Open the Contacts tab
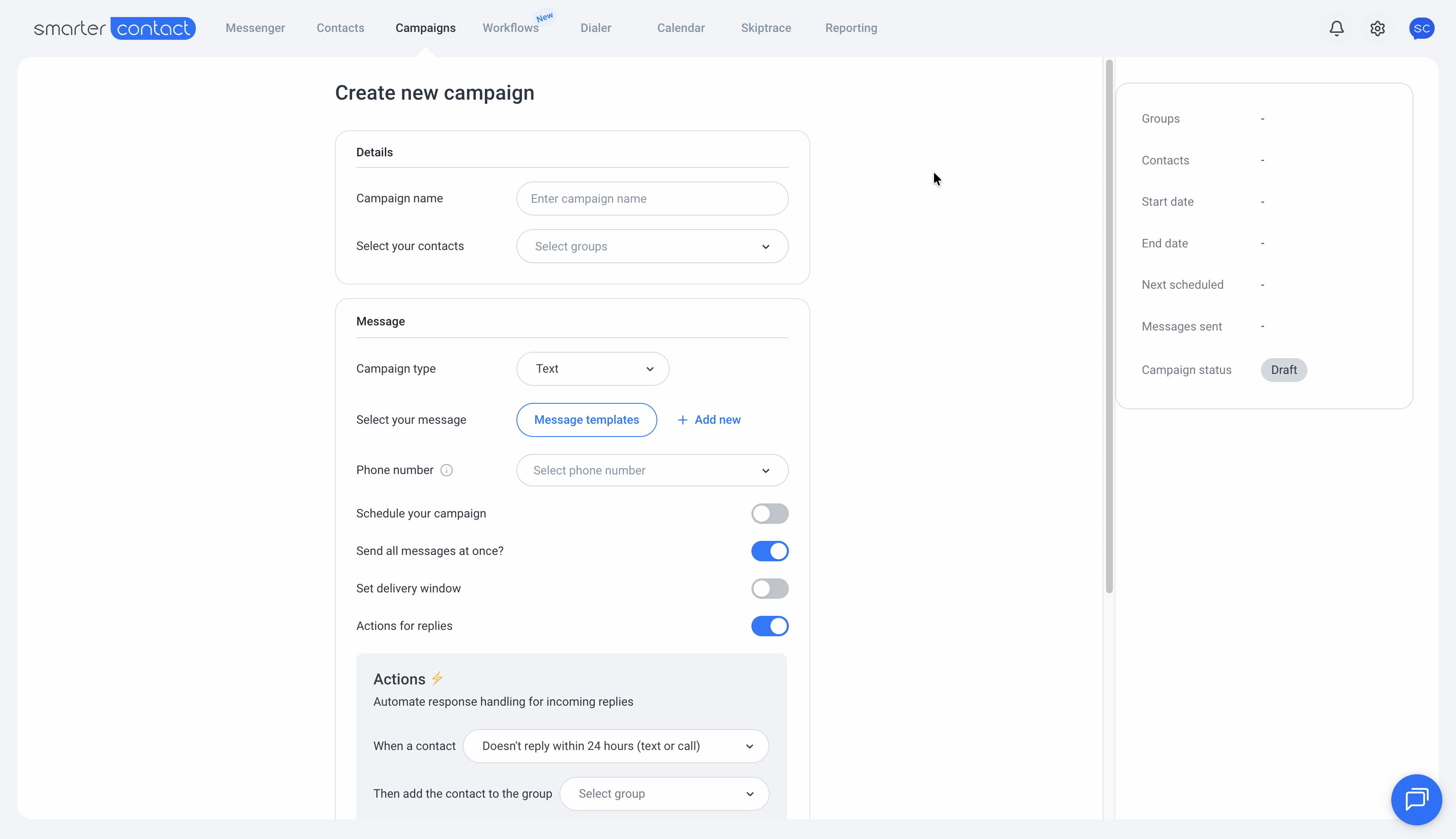This screenshot has width=1456, height=839. click(341, 28)
